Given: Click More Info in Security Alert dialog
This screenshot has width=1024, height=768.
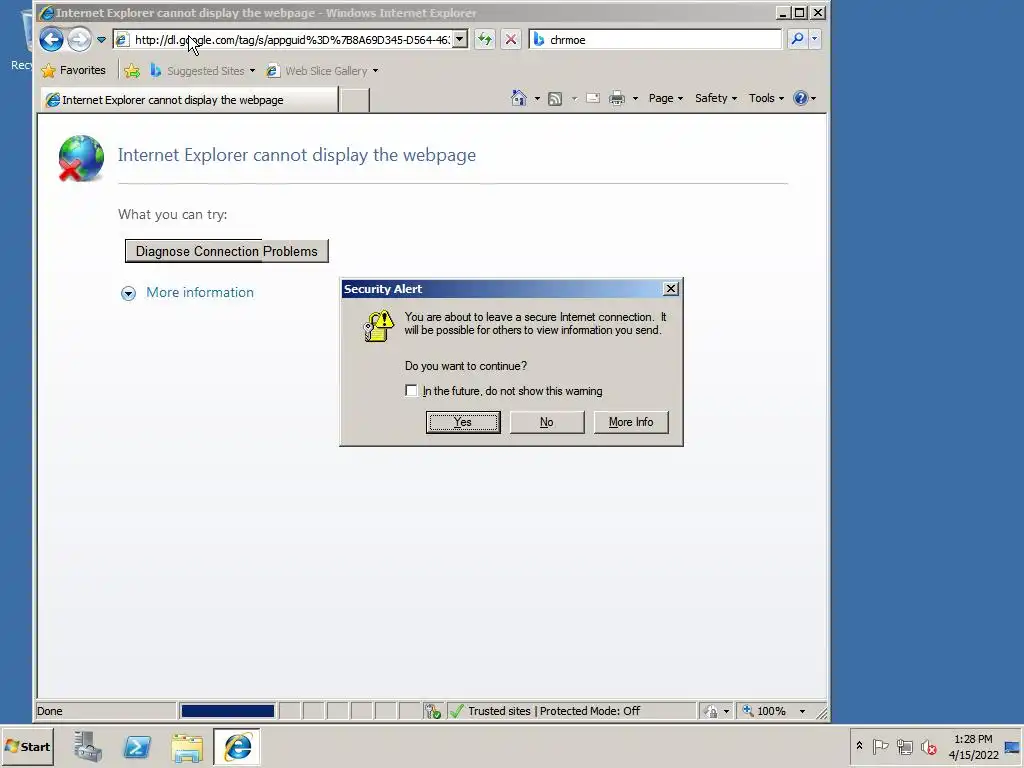Looking at the screenshot, I should (631, 422).
